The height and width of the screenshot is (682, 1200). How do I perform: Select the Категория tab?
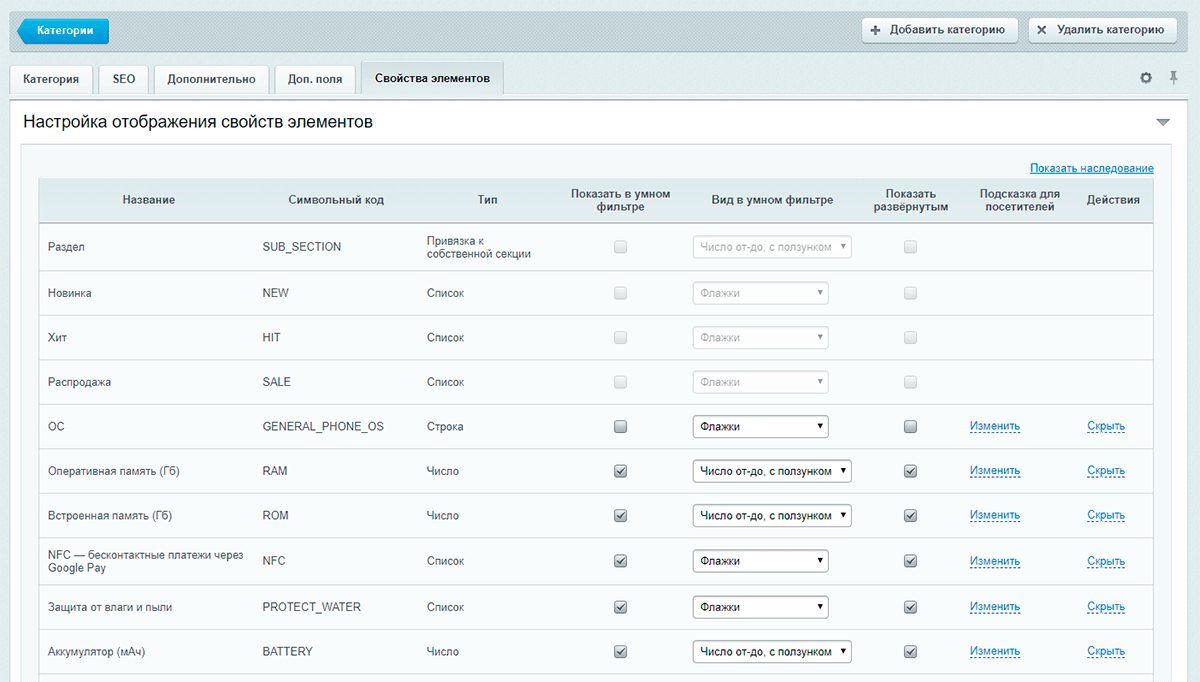(x=51, y=79)
